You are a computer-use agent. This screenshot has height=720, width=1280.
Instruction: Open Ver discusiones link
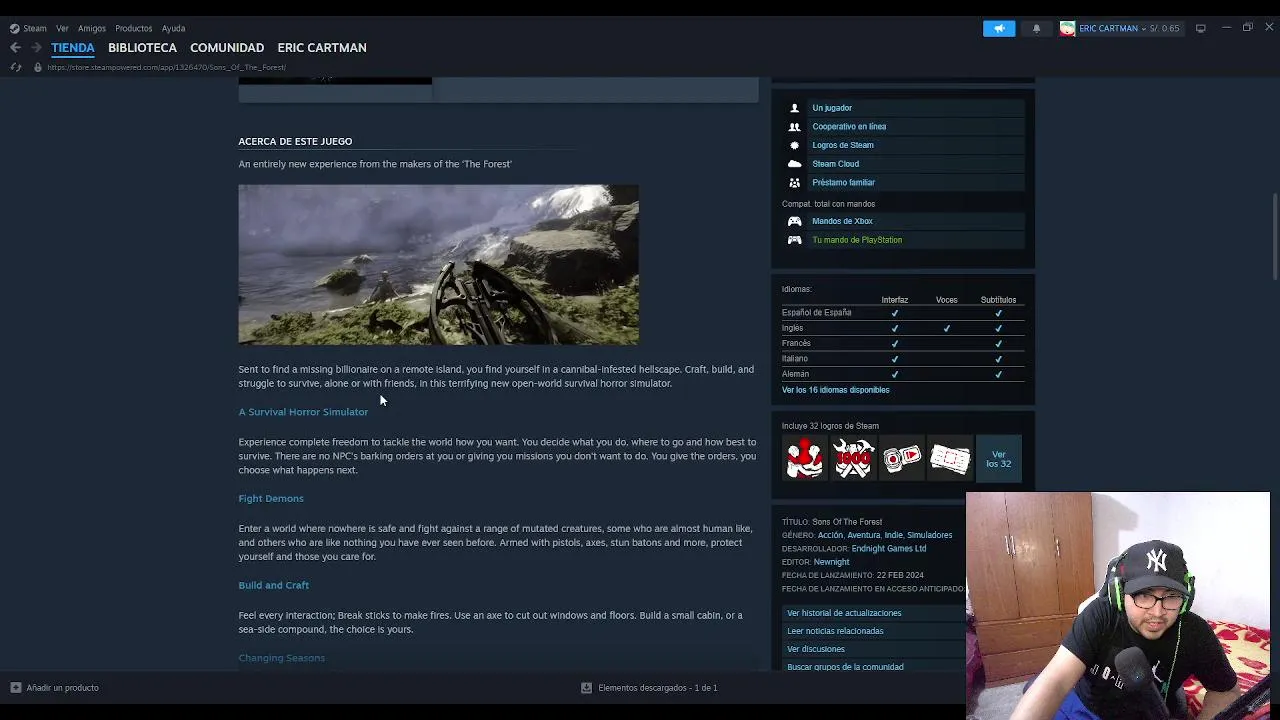816,649
